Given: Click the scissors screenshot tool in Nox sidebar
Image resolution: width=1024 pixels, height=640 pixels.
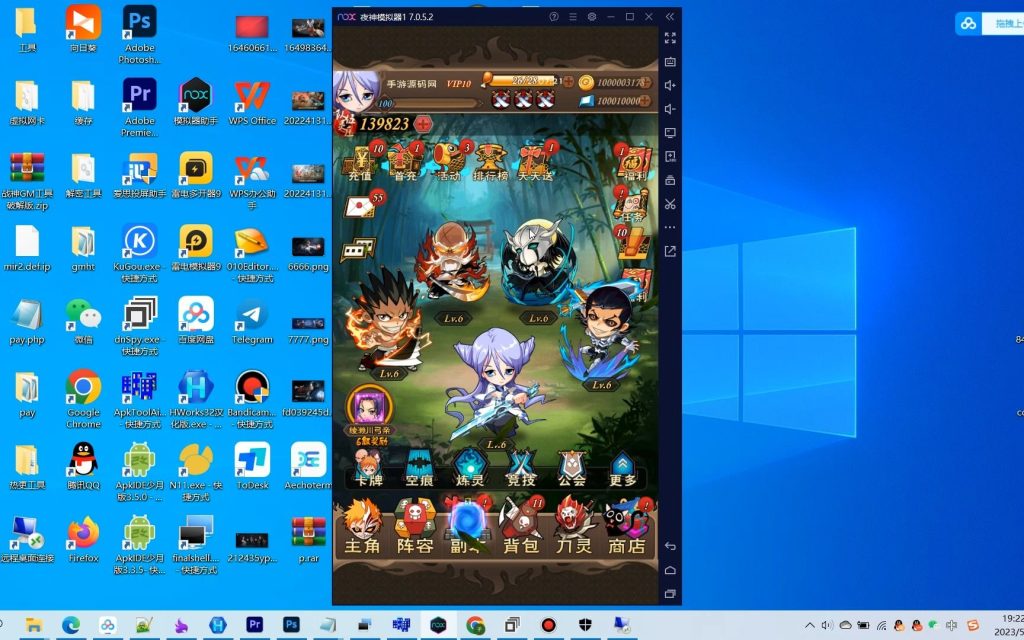Looking at the screenshot, I should pos(670,204).
